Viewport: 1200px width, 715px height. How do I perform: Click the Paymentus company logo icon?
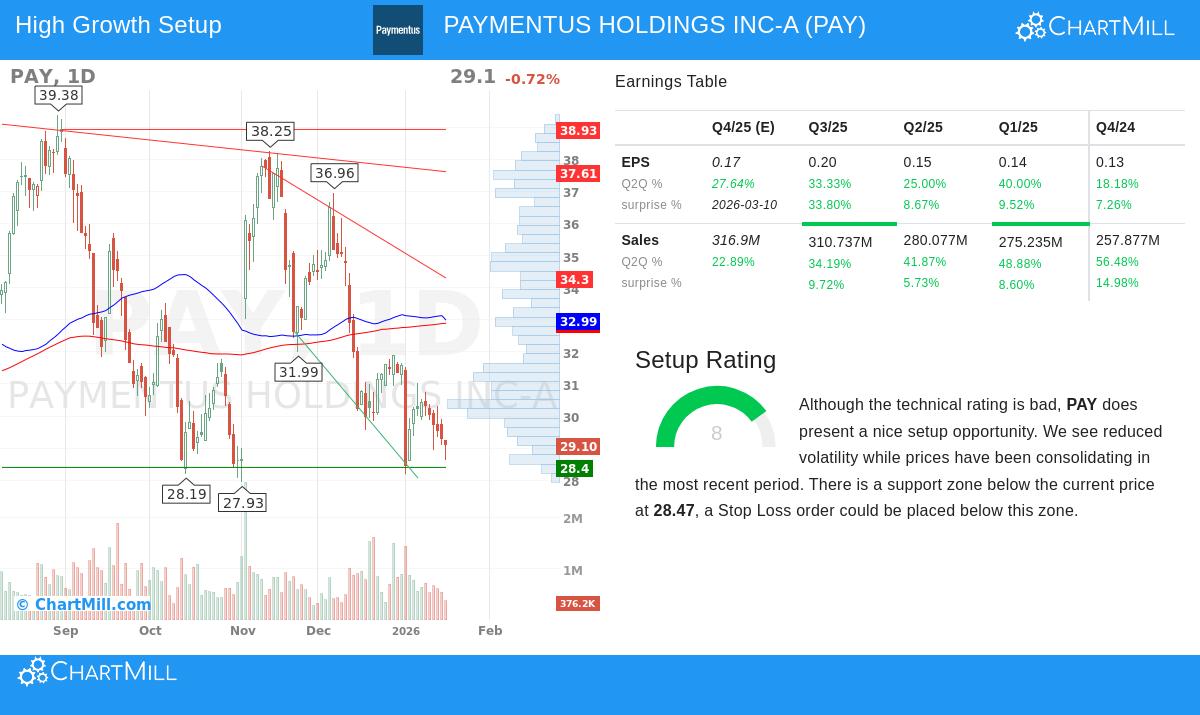pyautogui.click(x=397, y=29)
